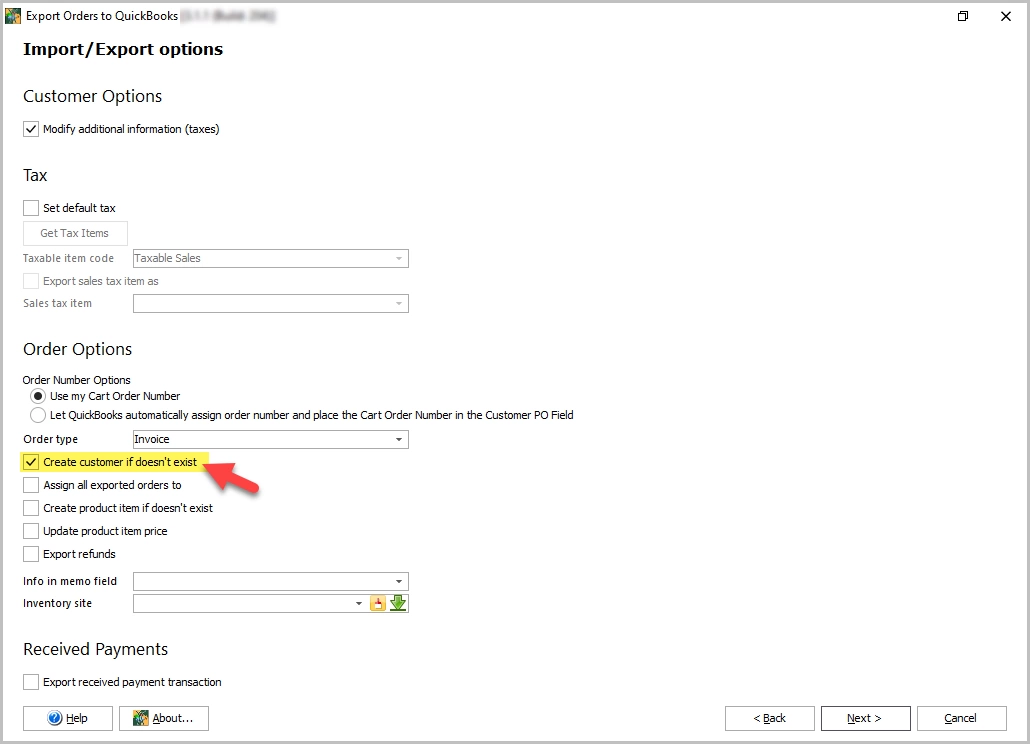Select Let QuickBooks automatically assign order number
This screenshot has width=1030, height=744.
tap(38, 415)
